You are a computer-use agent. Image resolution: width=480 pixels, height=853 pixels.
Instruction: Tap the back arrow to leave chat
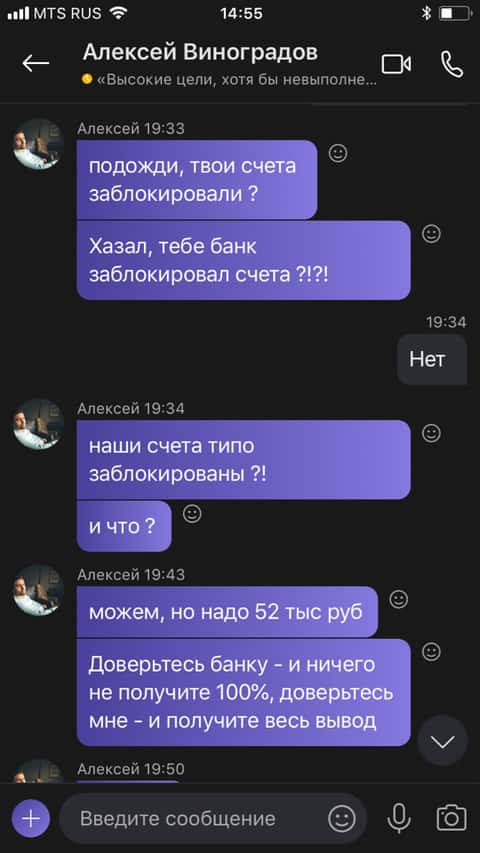35,64
